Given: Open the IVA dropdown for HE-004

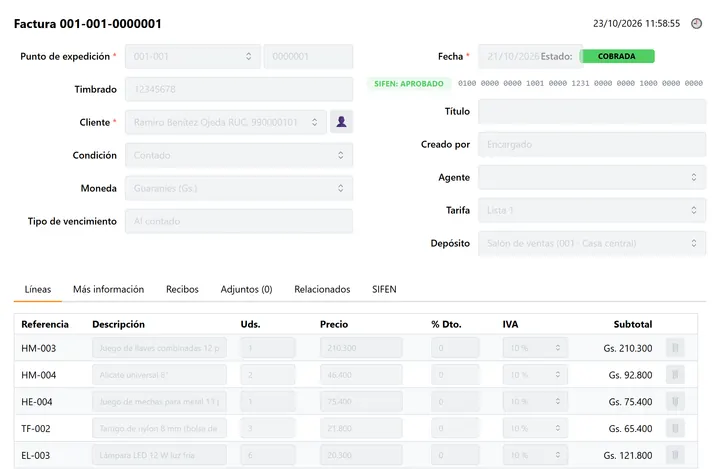Looking at the screenshot, I should point(535,401).
